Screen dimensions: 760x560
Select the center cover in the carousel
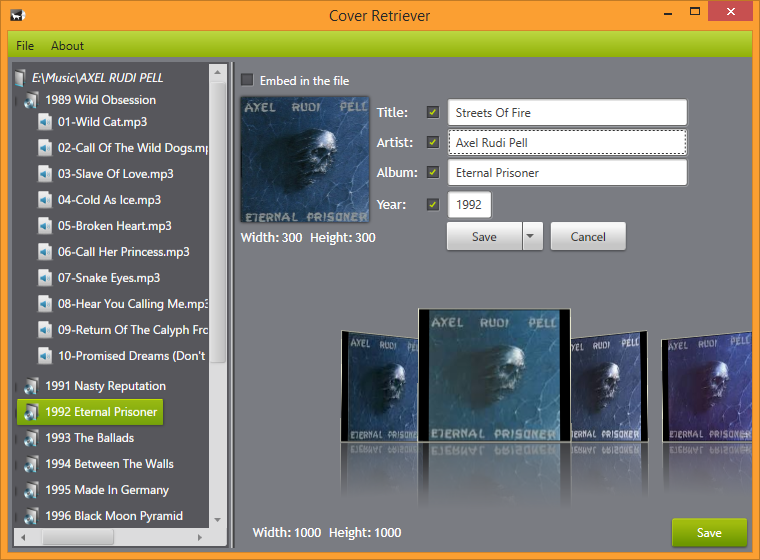[x=494, y=375]
